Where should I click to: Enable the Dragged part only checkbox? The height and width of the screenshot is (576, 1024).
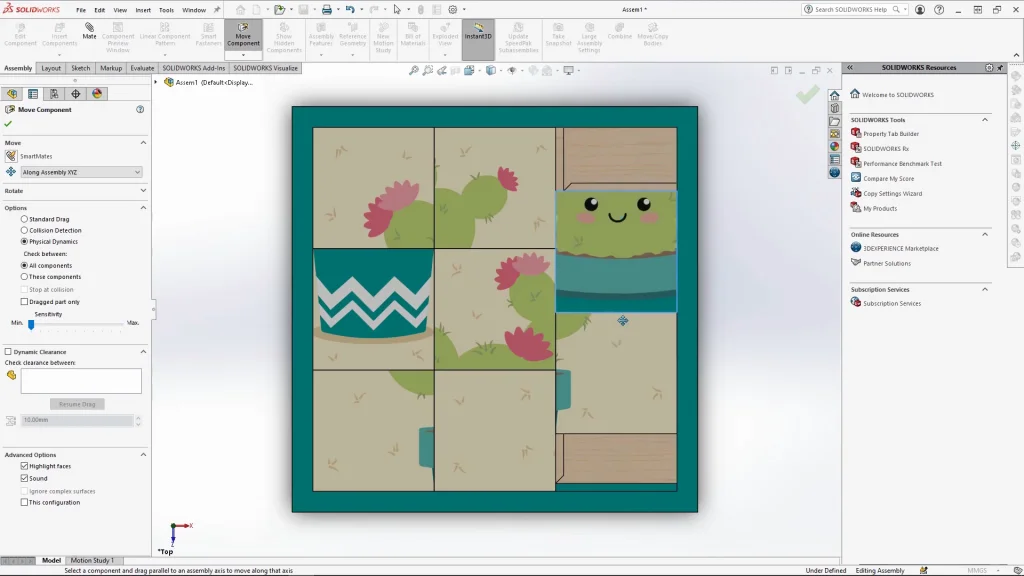[x=24, y=301]
